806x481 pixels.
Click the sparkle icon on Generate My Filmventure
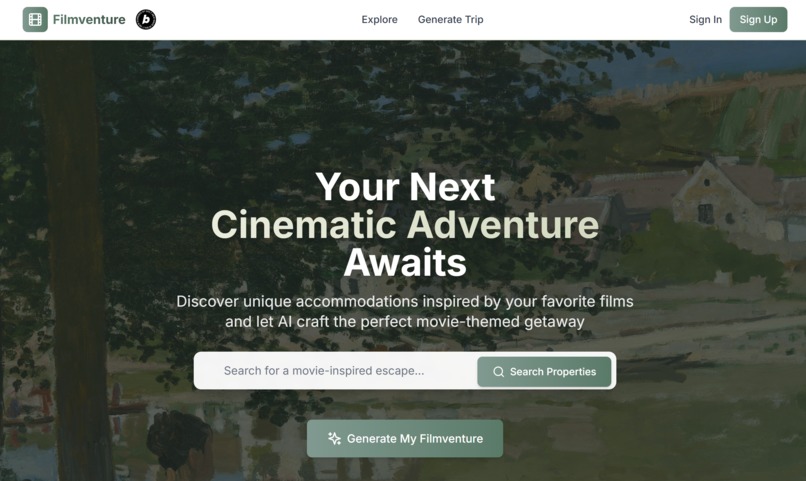335,438
